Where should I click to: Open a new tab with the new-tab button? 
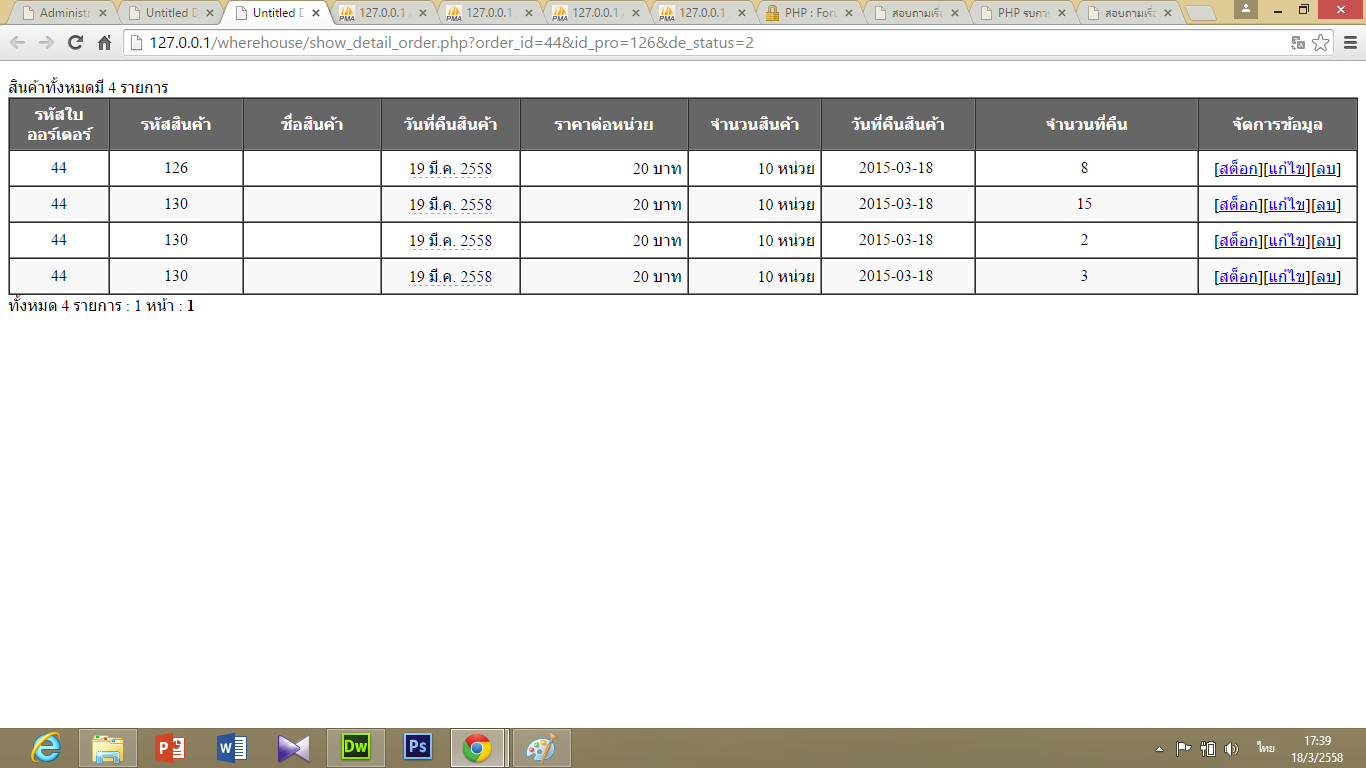(x=1200, y=13)
